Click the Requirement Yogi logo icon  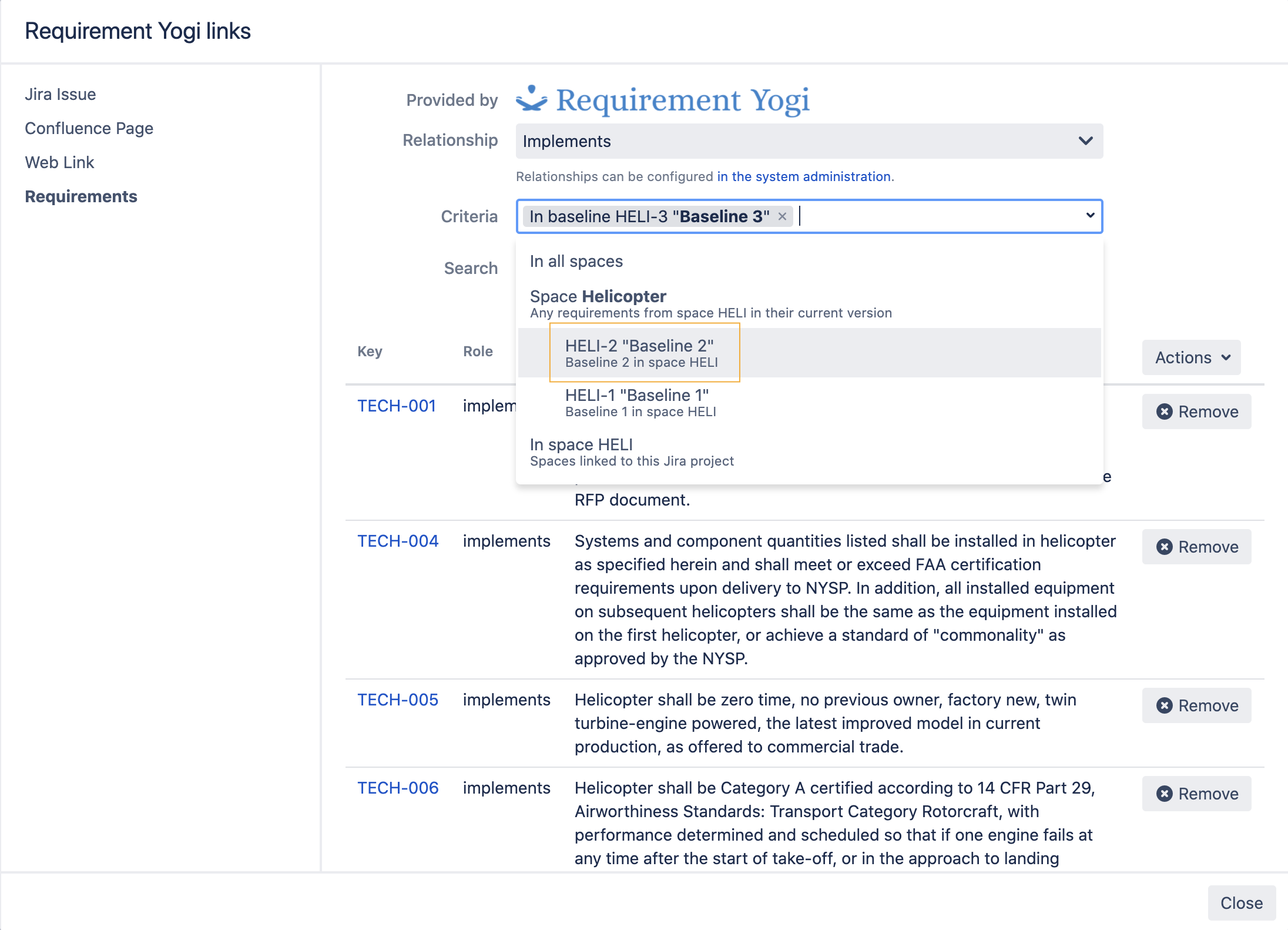click(531, 99)
